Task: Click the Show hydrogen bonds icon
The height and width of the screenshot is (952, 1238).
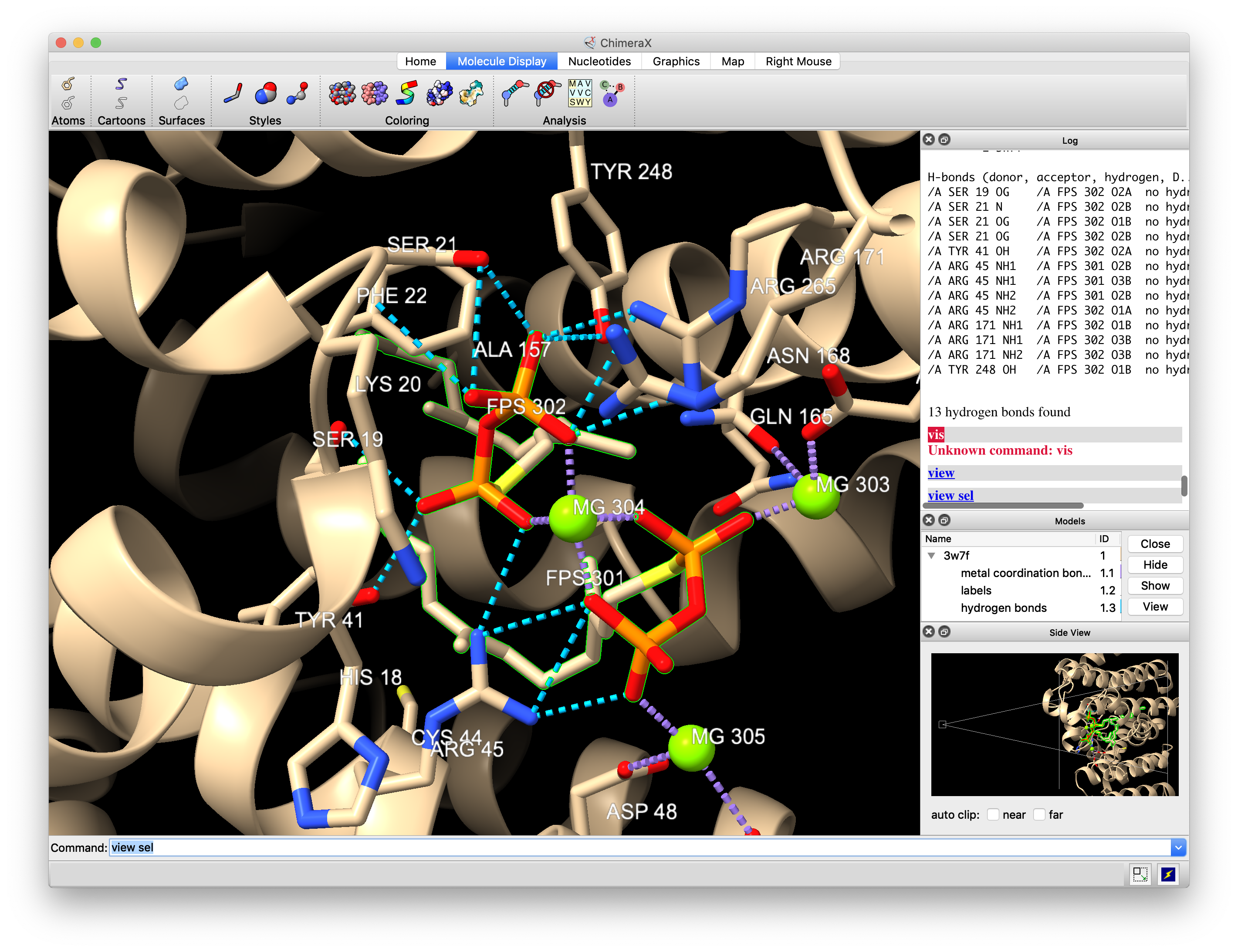Action: tap(515, 94)
